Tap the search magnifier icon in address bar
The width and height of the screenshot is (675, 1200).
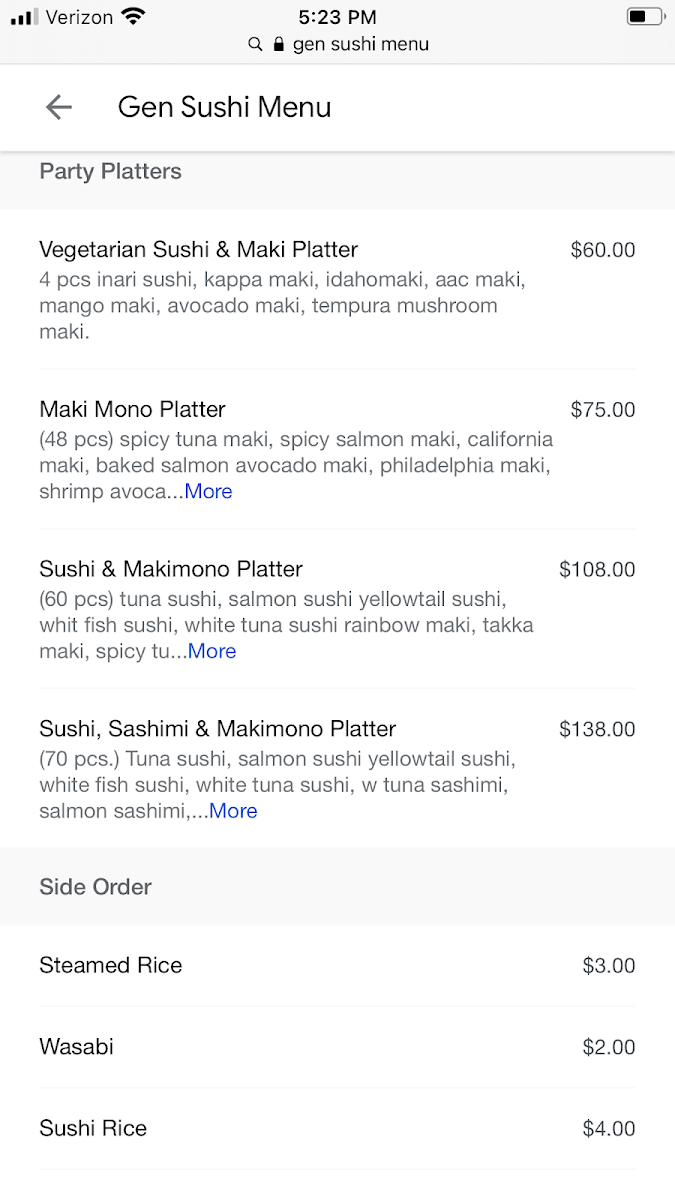pyautogui.click(x=256, y=45)
